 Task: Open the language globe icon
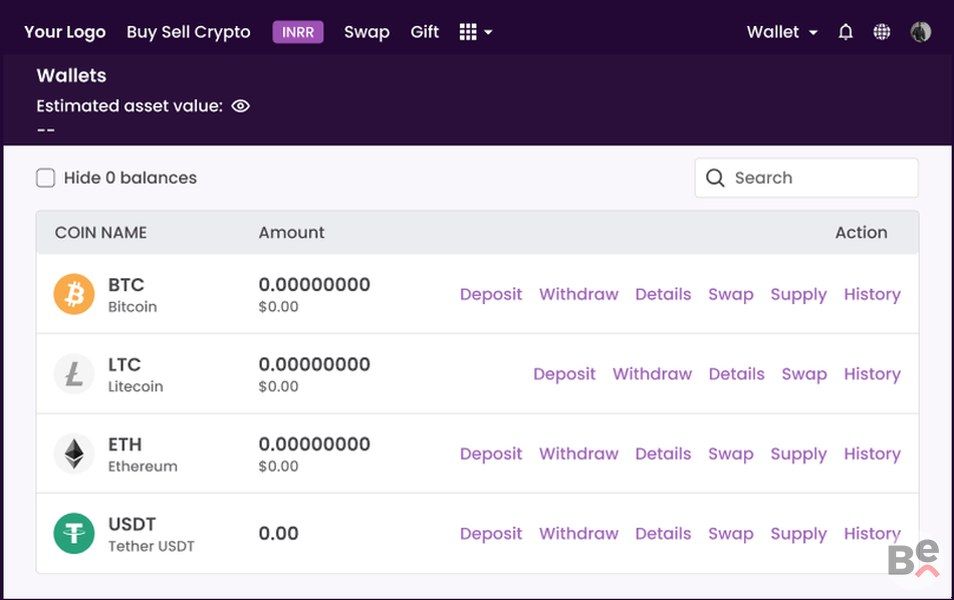881,32
